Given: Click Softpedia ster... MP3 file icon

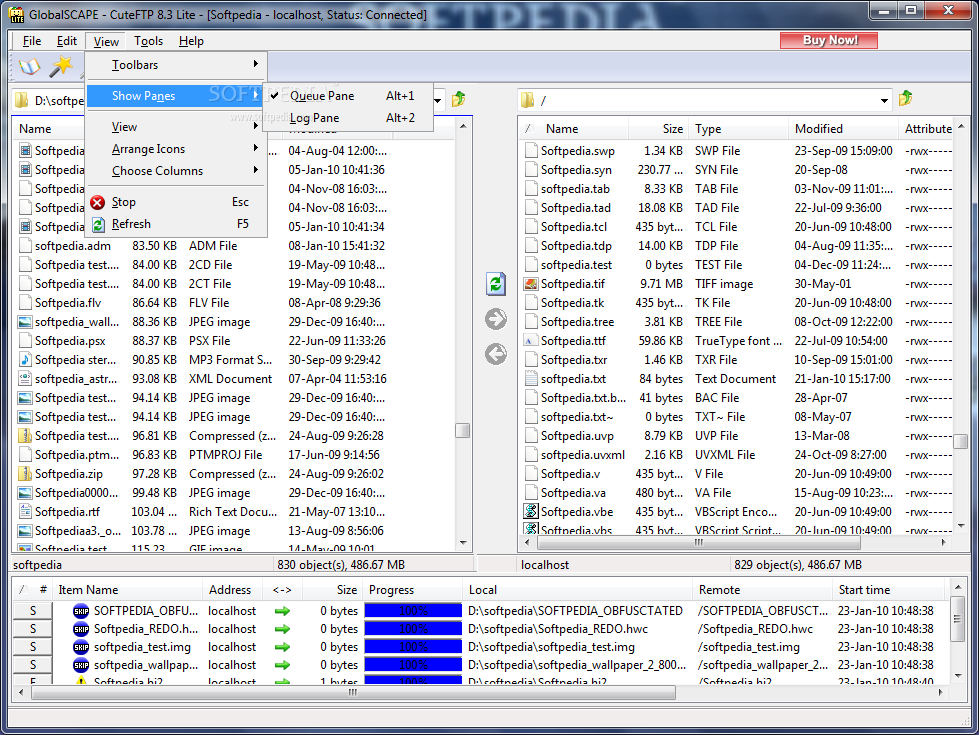Looking at the screenshot, I should (25, 360).
